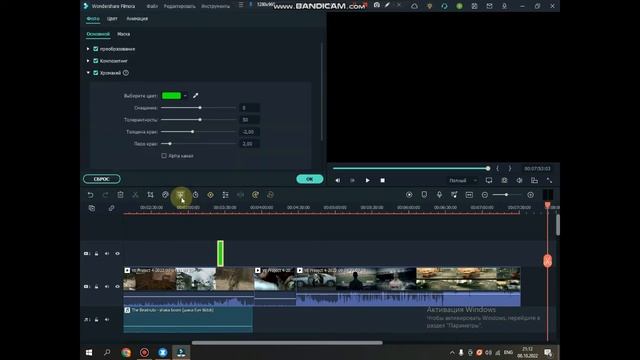Viewport: 640px width, 360px height.
Task: Expand the Композитинг section
Action: tap(88, 61)
